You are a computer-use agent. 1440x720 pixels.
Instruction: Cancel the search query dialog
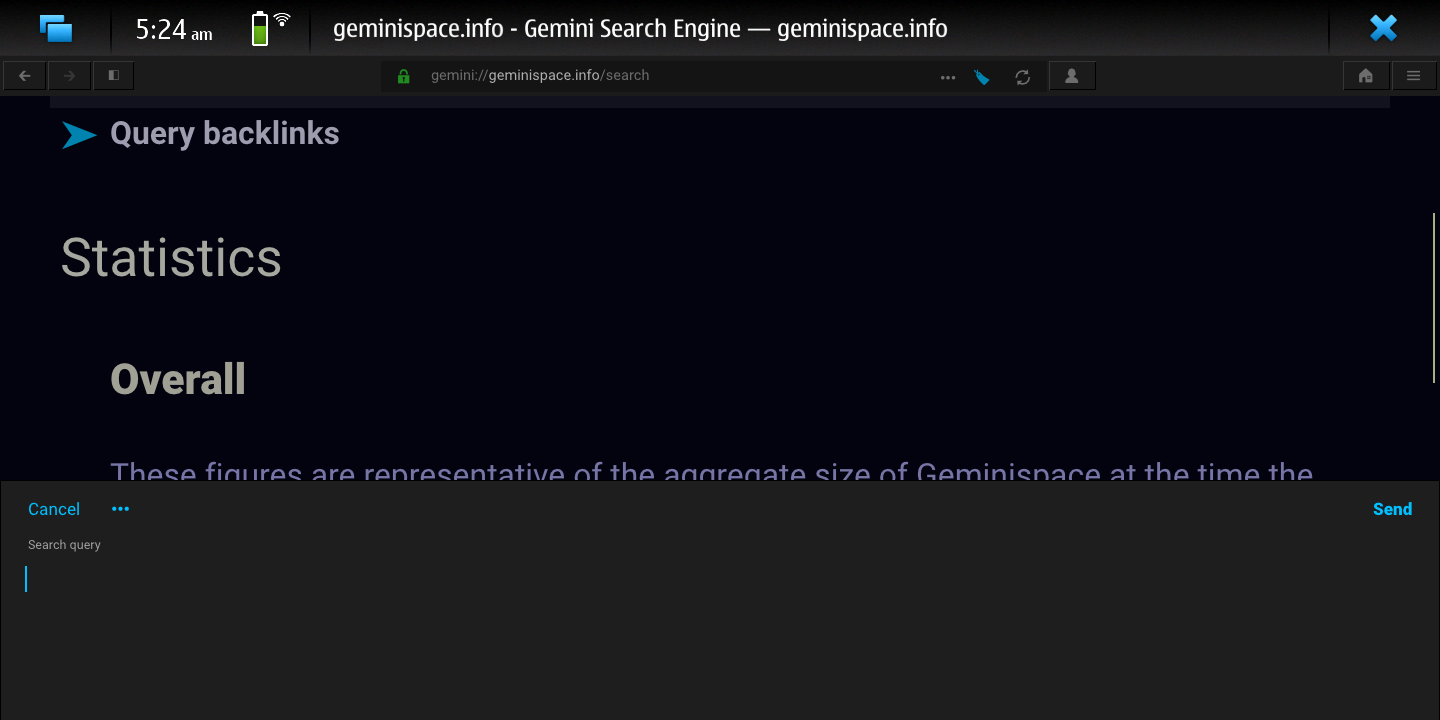tap(54, 509)
